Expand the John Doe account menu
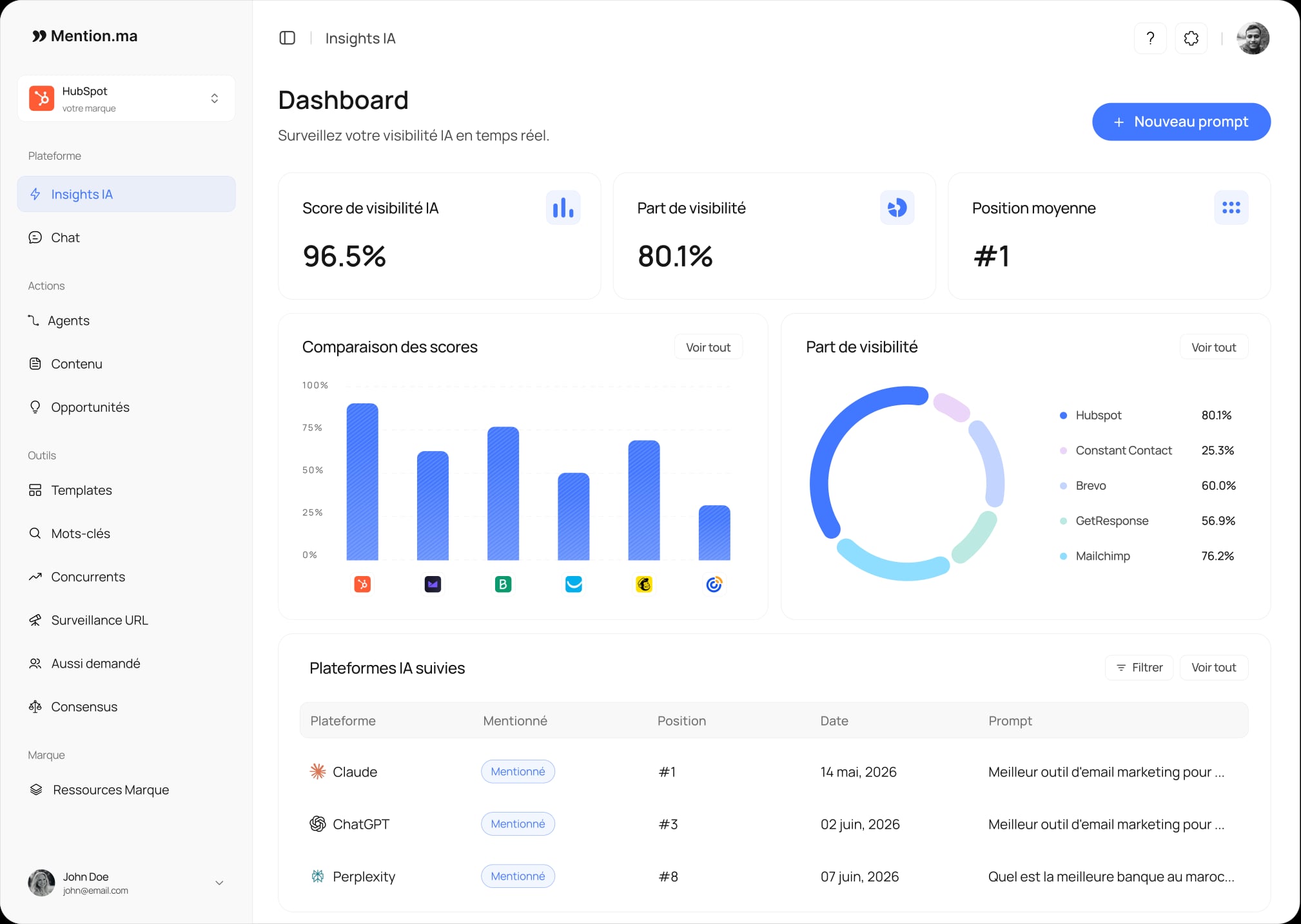Image resolution: width=1301 pixels, height=924 pixels. tap(219, 883)
